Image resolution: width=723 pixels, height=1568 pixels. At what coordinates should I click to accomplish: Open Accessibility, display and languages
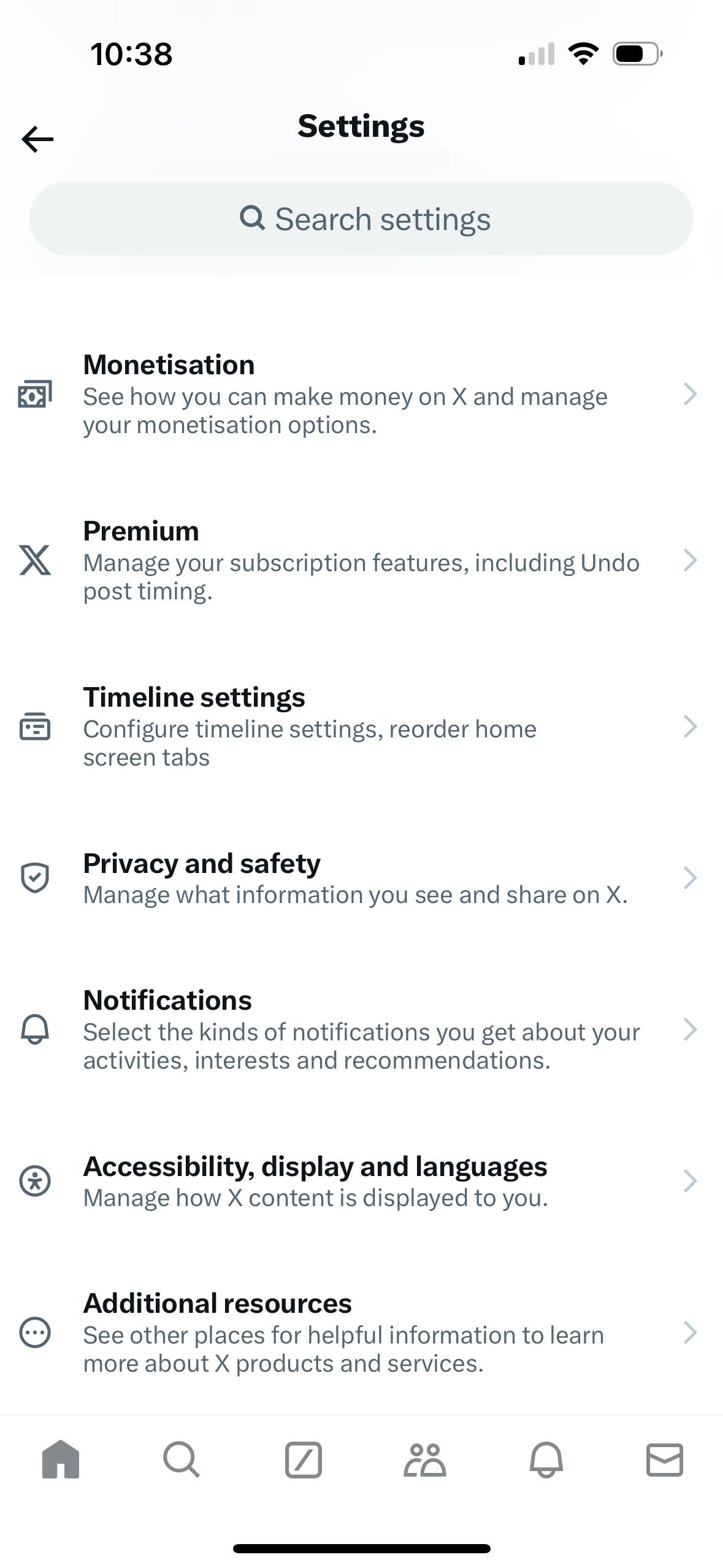pyautogui.click(x=315, y=1181)
